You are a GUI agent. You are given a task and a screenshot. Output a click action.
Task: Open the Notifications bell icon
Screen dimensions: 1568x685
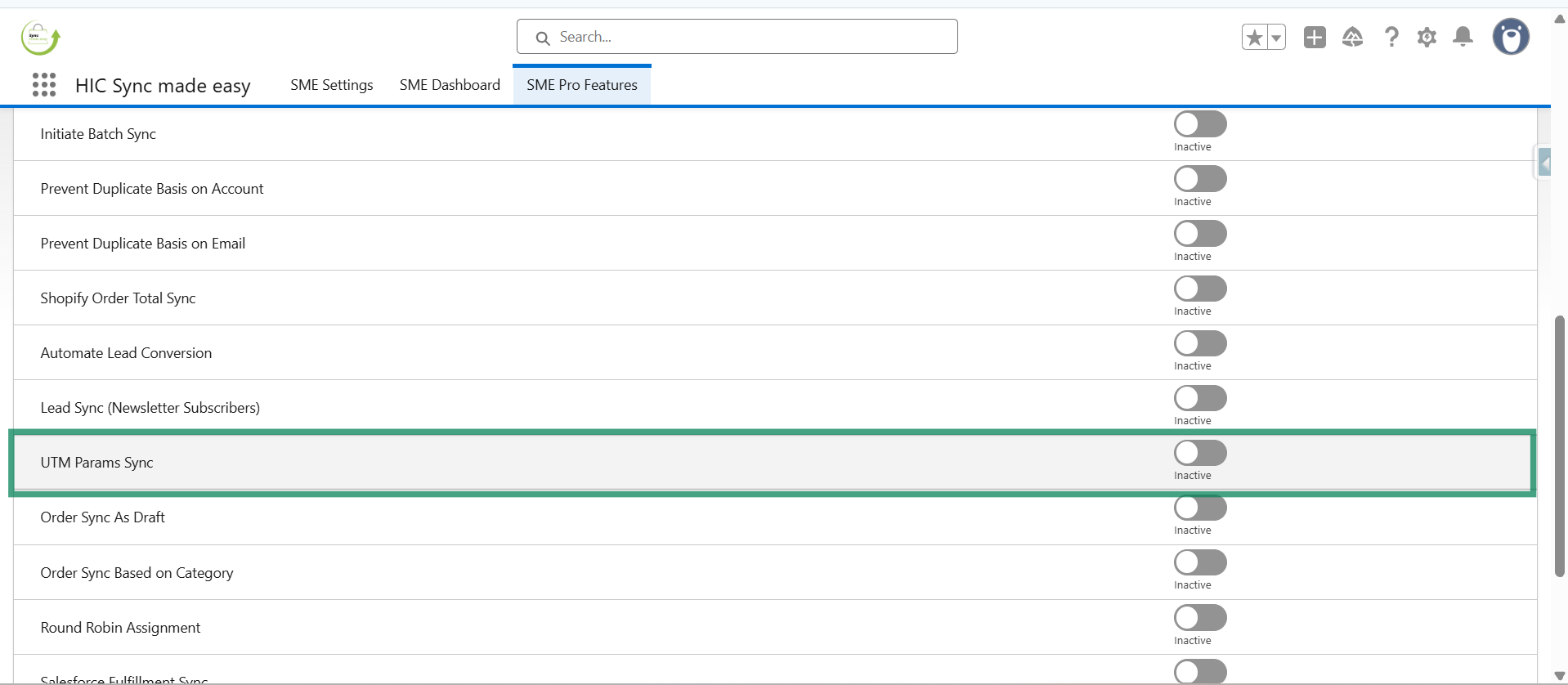tap(1463, 37)
